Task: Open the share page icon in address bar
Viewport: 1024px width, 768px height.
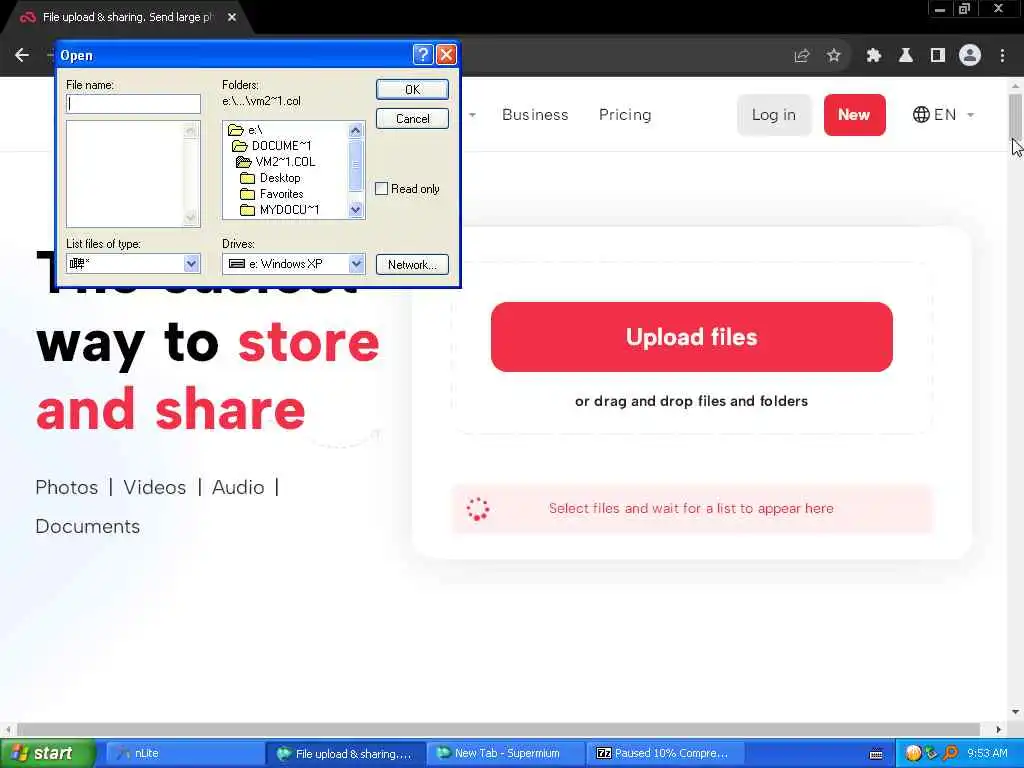Action: [x=802, y=56]
